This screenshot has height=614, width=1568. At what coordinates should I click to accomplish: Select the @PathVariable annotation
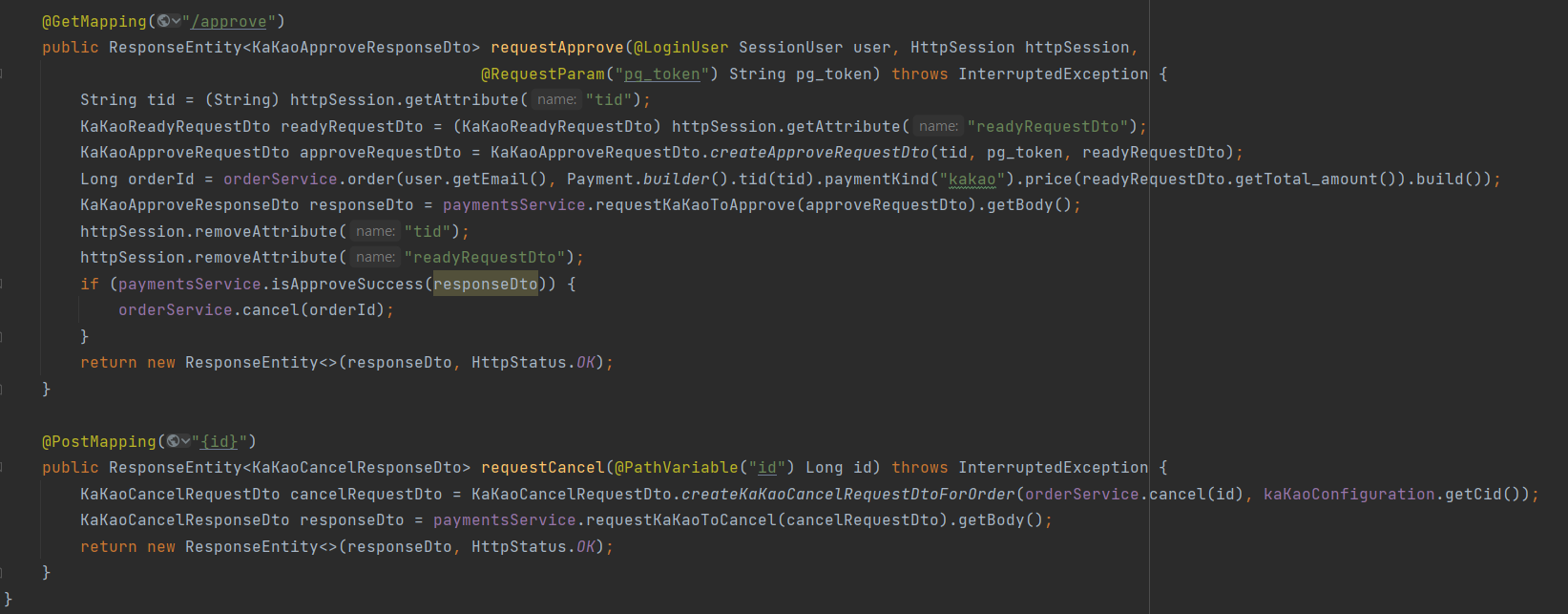[677, 467]
